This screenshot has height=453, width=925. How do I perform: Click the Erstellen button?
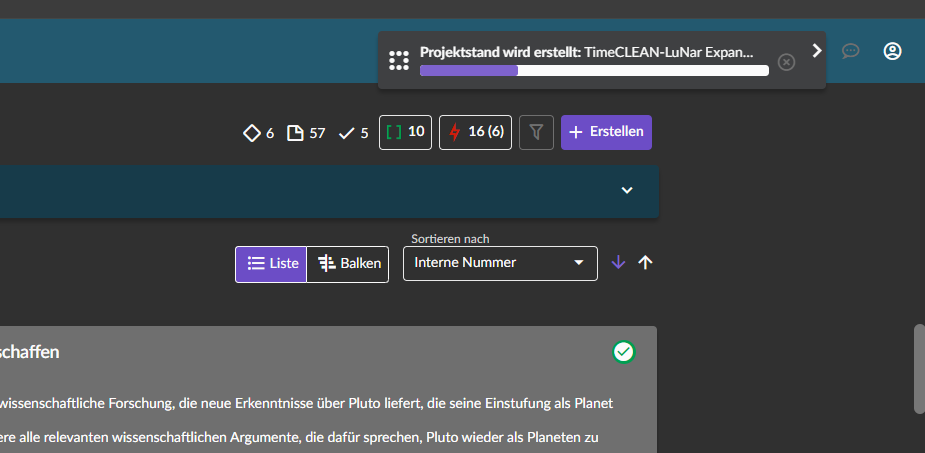click(x=606, y=132)
